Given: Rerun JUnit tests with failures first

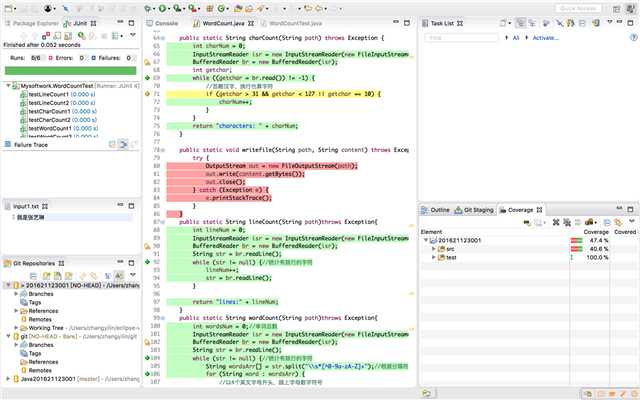Looking at the screenshot, I should (x=92, y=36).
